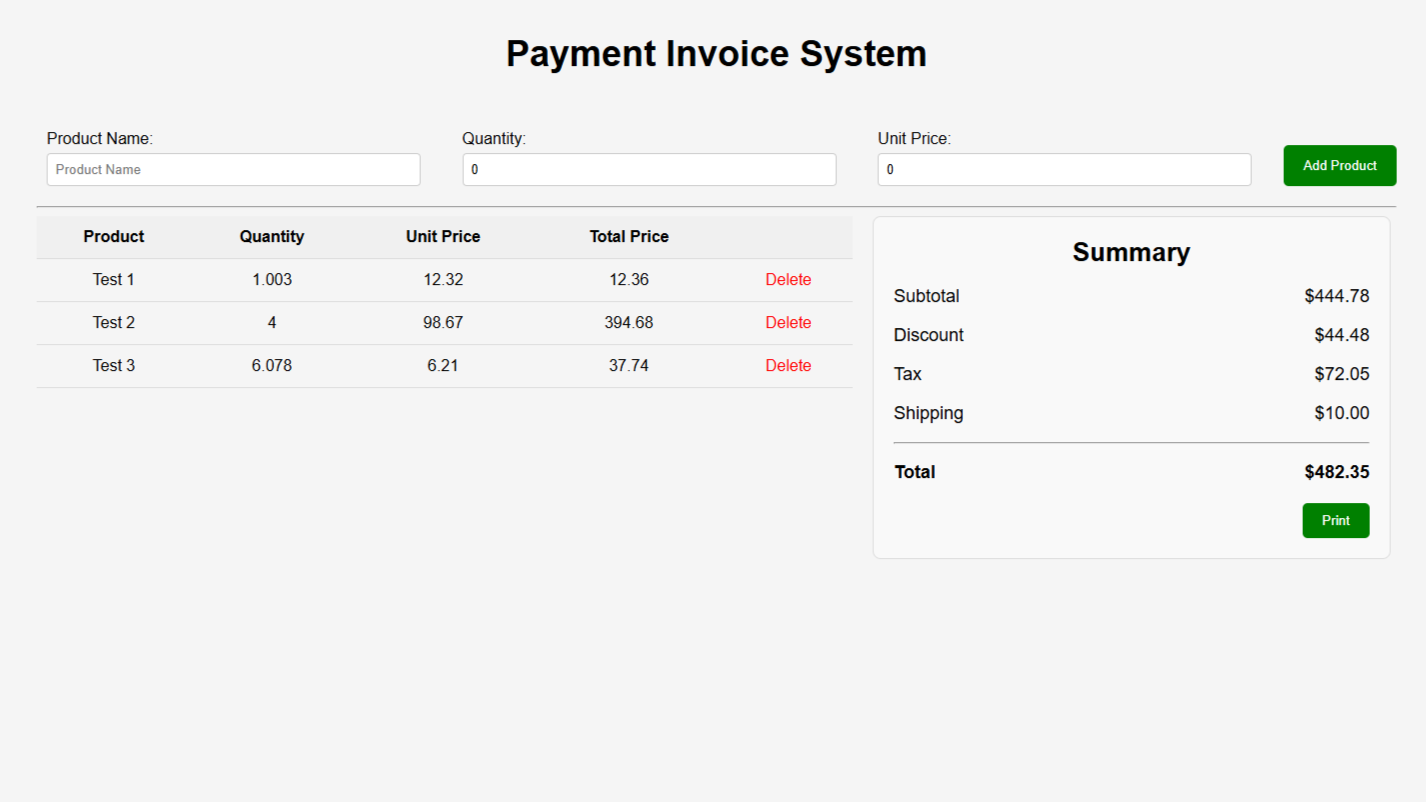The width and height of the screenshot is (1426, 802).
Task: Print the invoice with the Print button
Action: coord(1335,520)
